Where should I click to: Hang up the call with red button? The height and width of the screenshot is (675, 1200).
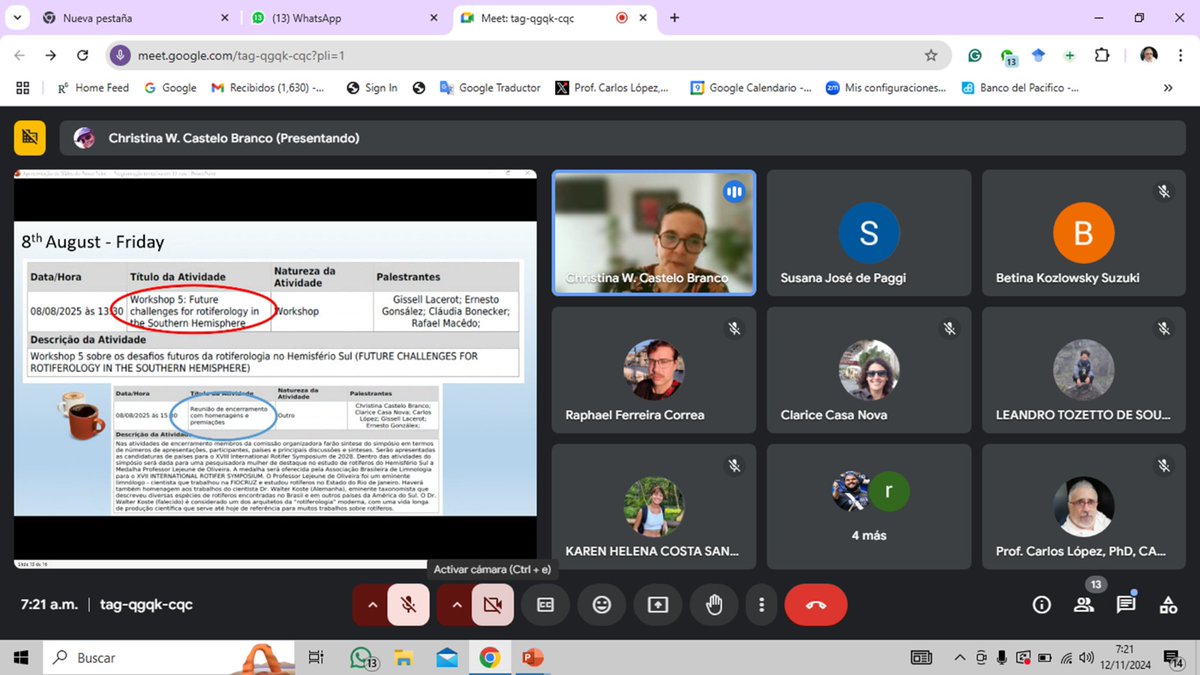tap(816, 605)
